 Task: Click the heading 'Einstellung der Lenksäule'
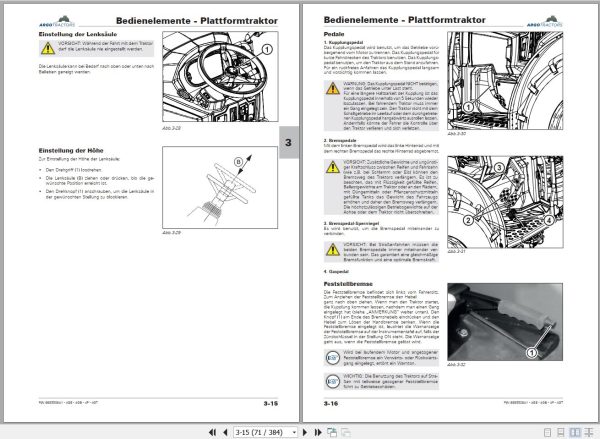tap(78, 34)
